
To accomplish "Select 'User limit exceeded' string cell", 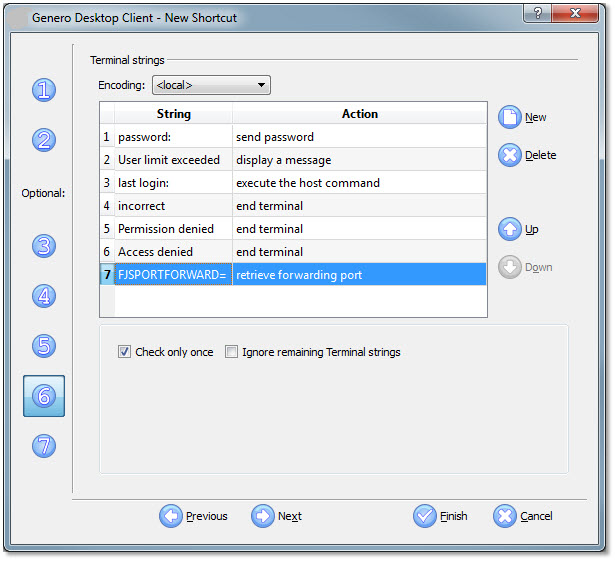I will pos(173,160).
